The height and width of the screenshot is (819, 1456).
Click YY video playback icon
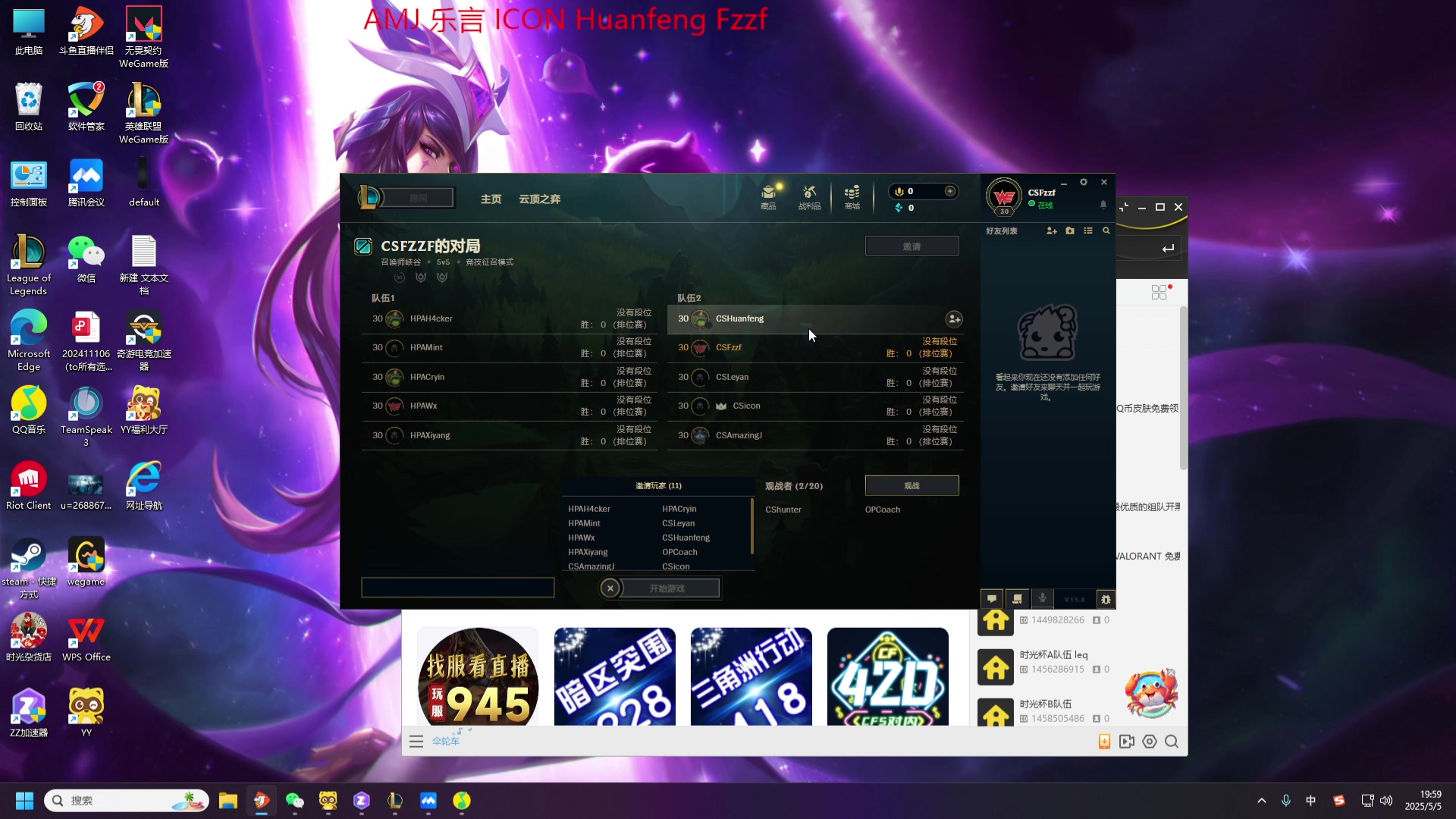pyautogui.click(x=1127, y=742)
